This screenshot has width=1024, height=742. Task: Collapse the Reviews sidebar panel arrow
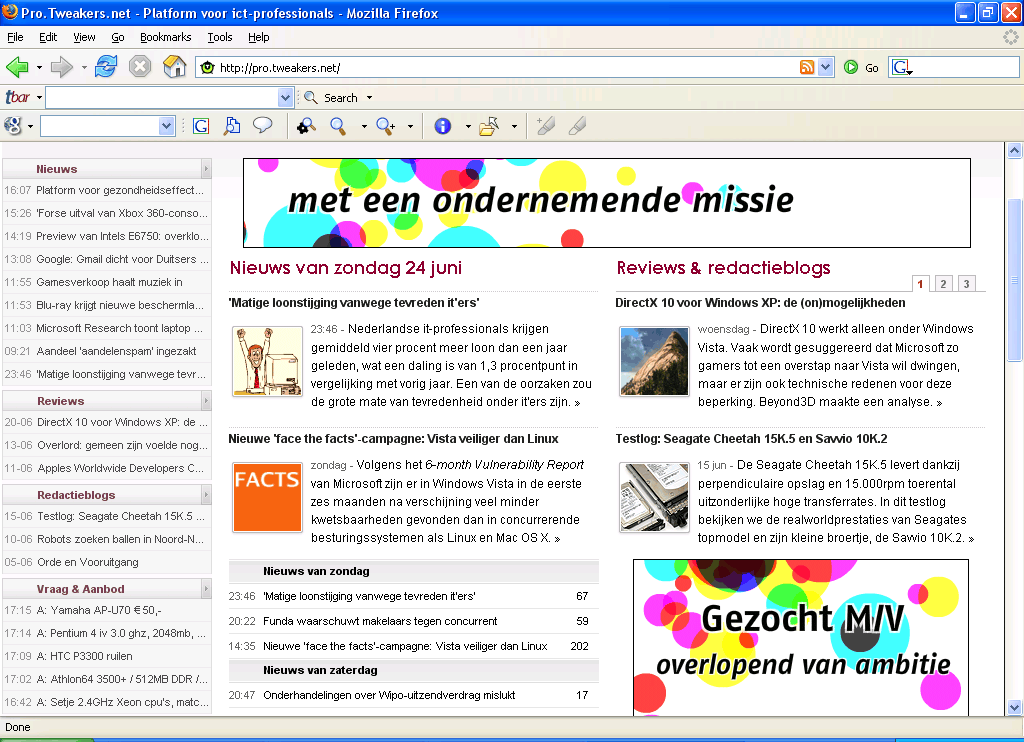(x=206, y=401)
